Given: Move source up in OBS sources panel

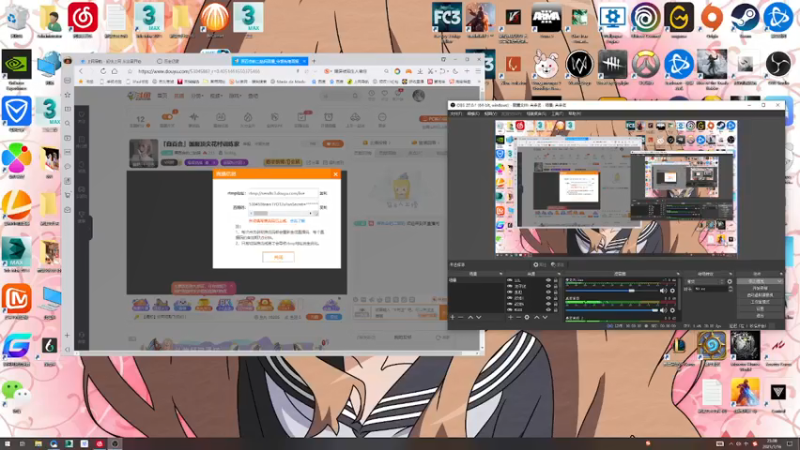Looking at the screenshot, I should coord(537,317).
